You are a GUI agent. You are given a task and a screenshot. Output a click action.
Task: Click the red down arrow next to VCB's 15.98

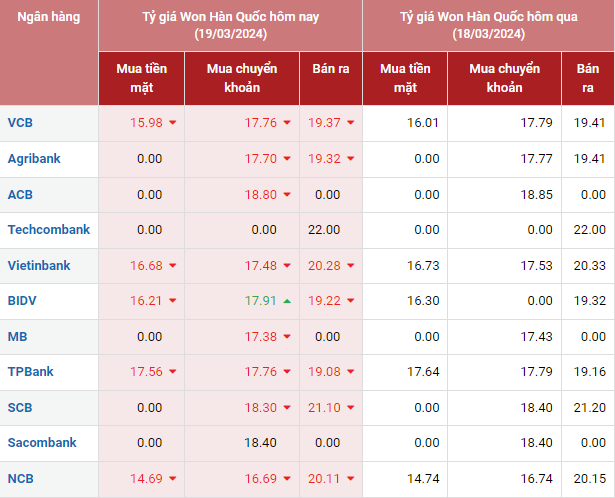(x=172, y=123)
